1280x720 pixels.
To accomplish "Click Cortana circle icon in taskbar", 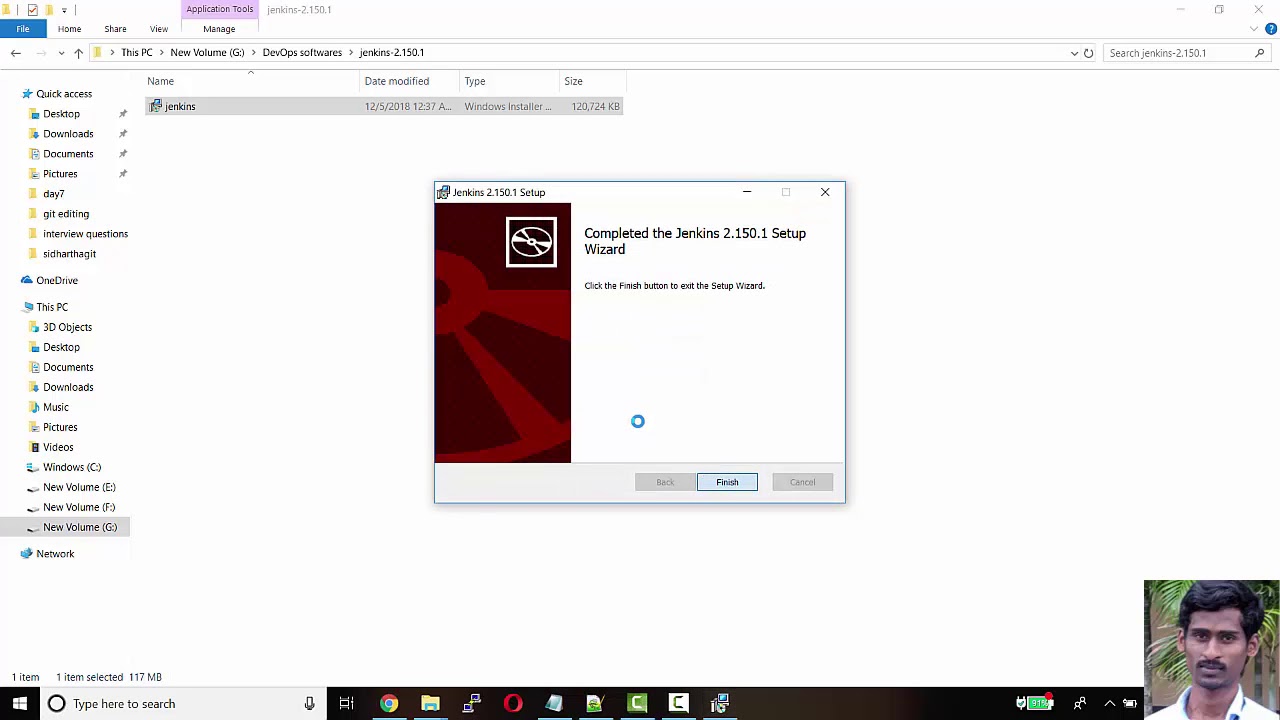I will 57,704.
